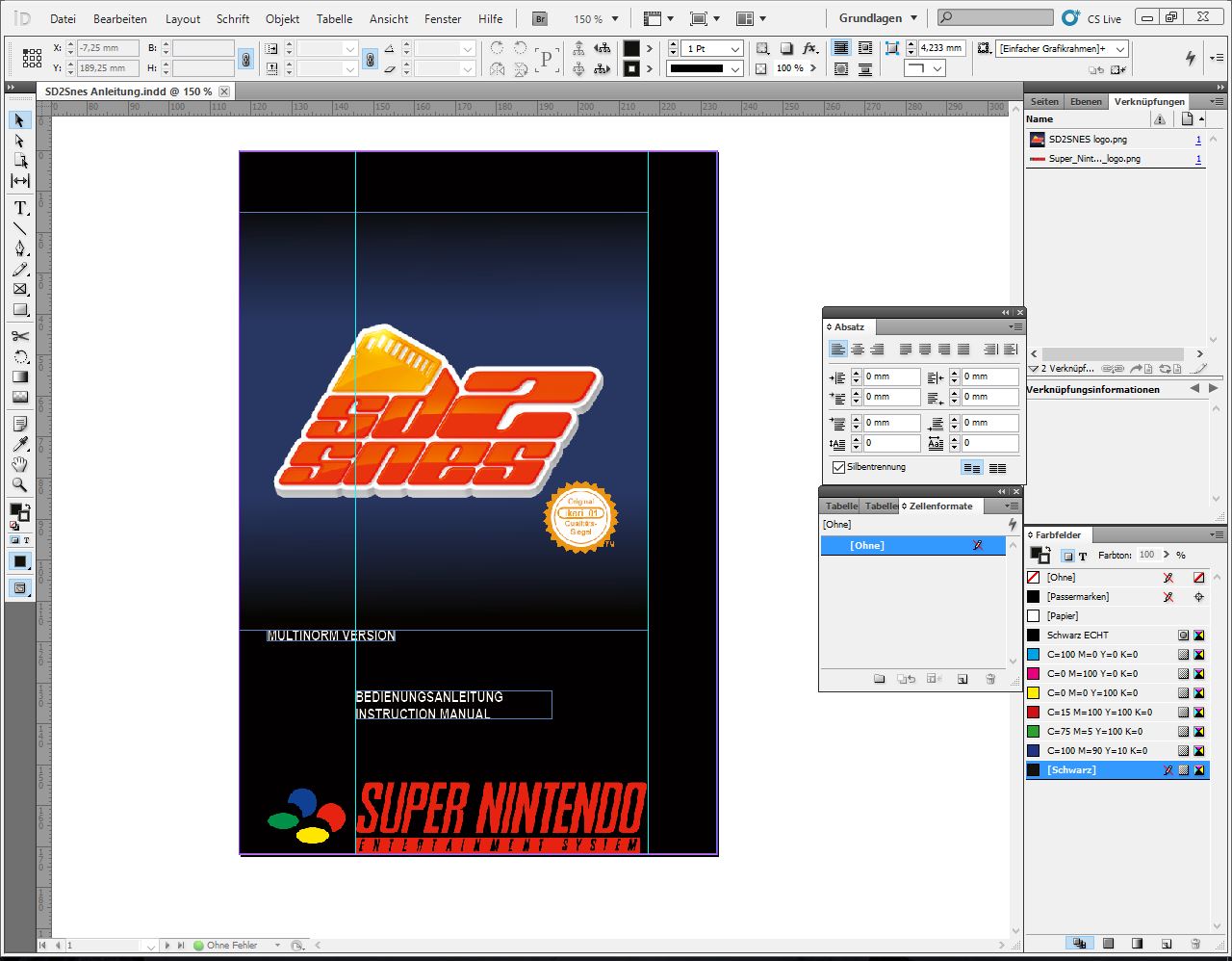Image resolution: width=1232 pixels, height=961 pixels.
Task: Select the Rectangle Frame tool
Action: (19, 289)
